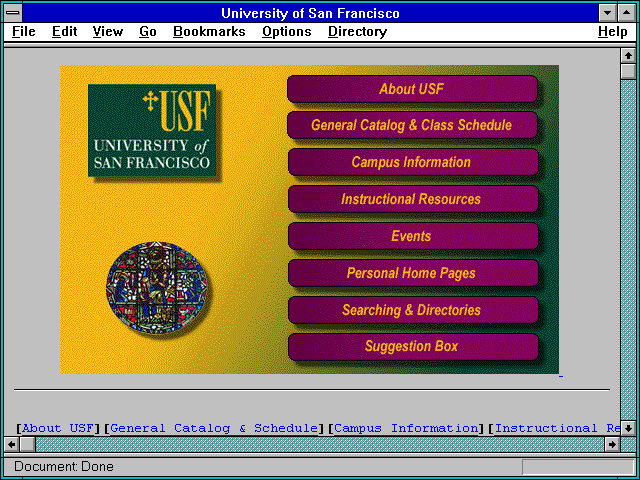Click the Campus Information purple button
640x480 pixels.
pyautogui.click(x=413, y=162)
